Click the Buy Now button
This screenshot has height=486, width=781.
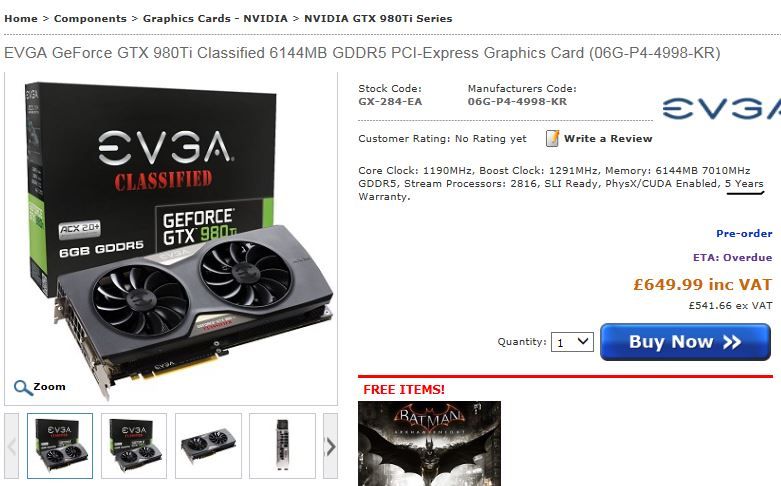point(685,342)
